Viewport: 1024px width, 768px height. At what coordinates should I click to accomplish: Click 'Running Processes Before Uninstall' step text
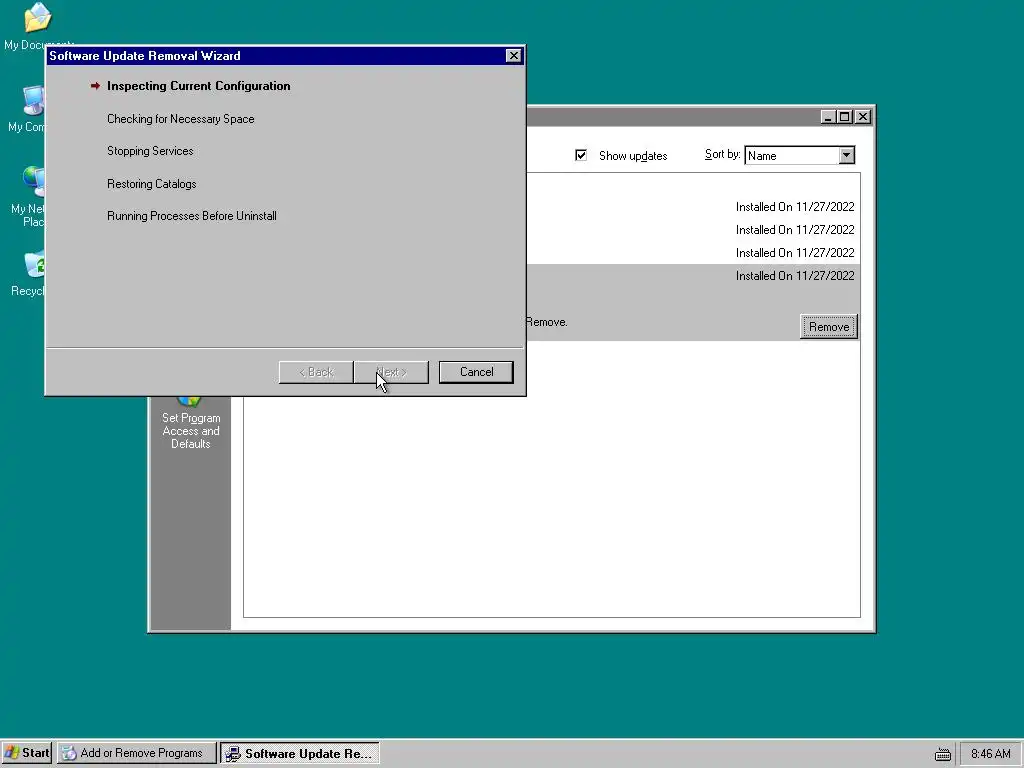[x=191, y=216]
